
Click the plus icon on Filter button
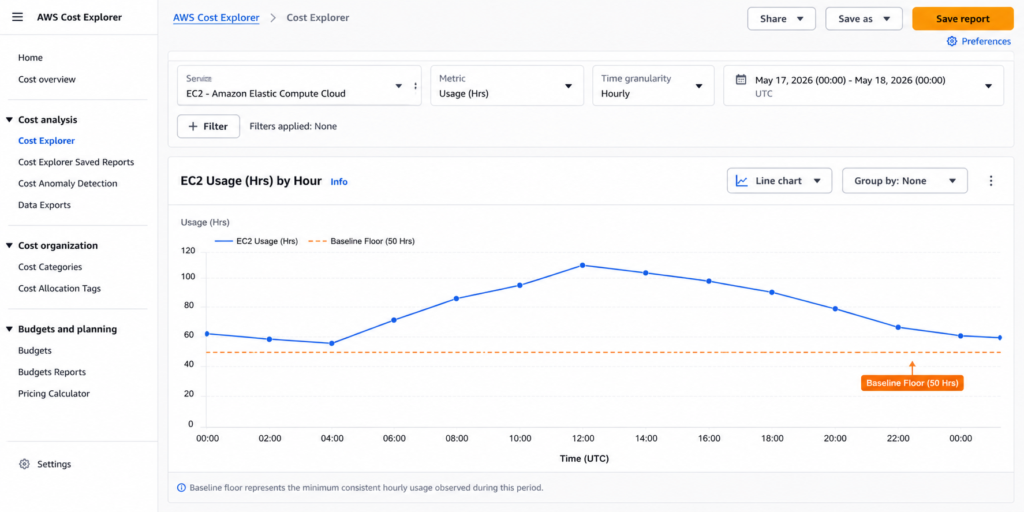point(193,127)
